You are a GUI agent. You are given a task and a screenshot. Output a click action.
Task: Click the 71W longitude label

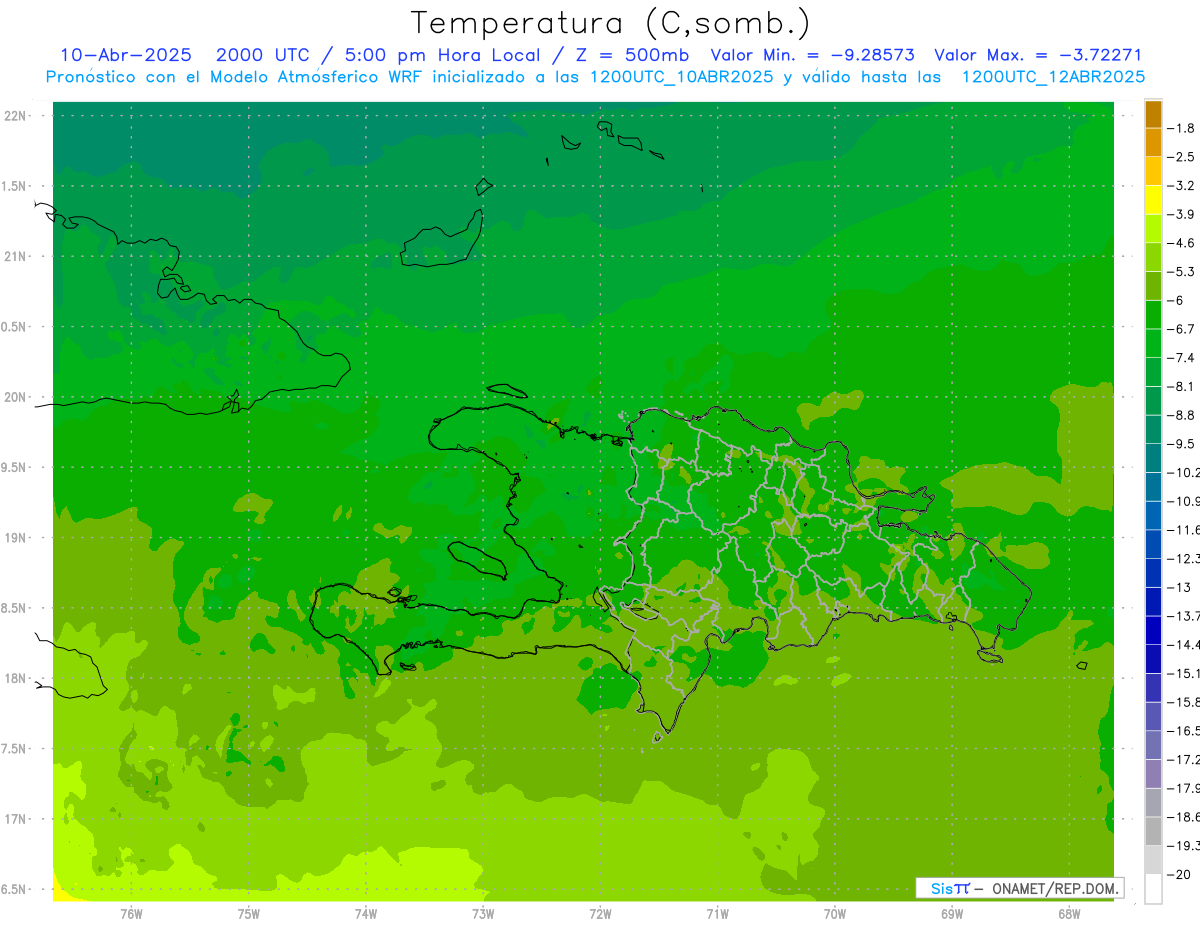[x=717, y=914]
